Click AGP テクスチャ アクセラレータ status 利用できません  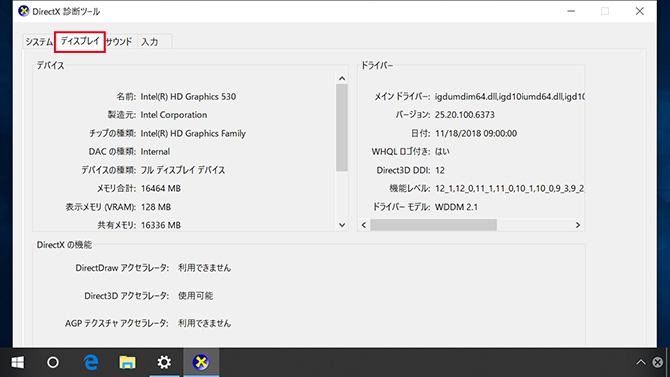tap(204, 323)
